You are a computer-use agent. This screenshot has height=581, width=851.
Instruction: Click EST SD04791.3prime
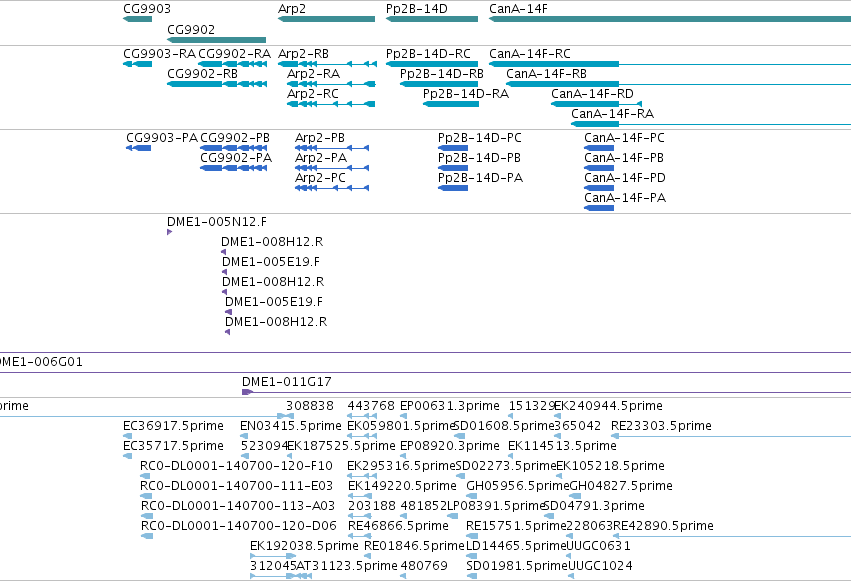pos(547,516)
